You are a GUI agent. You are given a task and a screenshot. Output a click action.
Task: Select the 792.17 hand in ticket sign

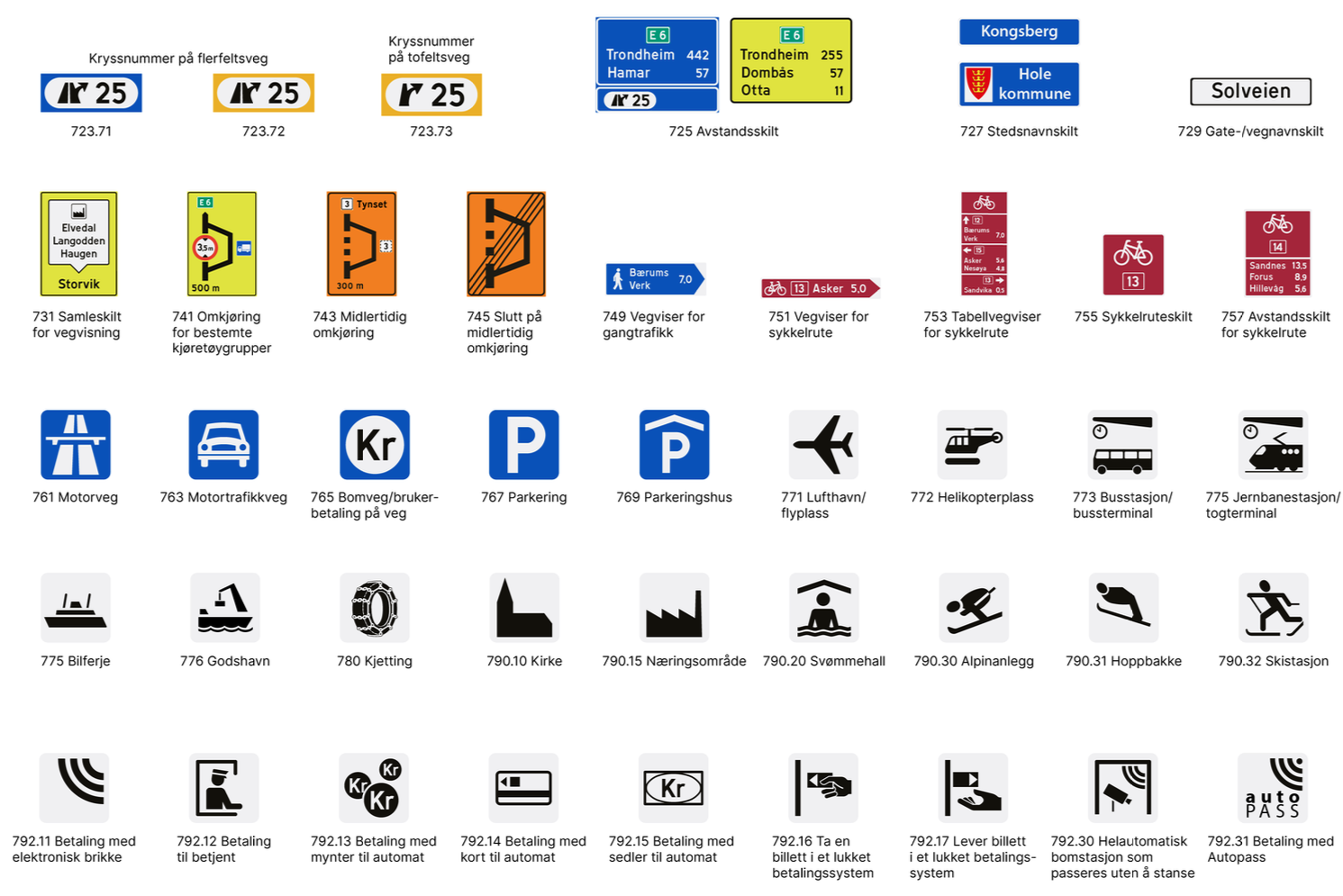pyautogui.click(x=973, y=788)
